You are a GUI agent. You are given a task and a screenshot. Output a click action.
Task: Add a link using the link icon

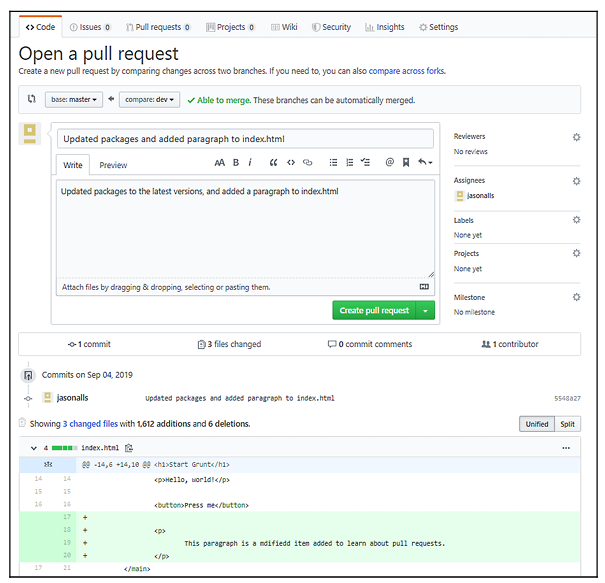pos(308,162)
